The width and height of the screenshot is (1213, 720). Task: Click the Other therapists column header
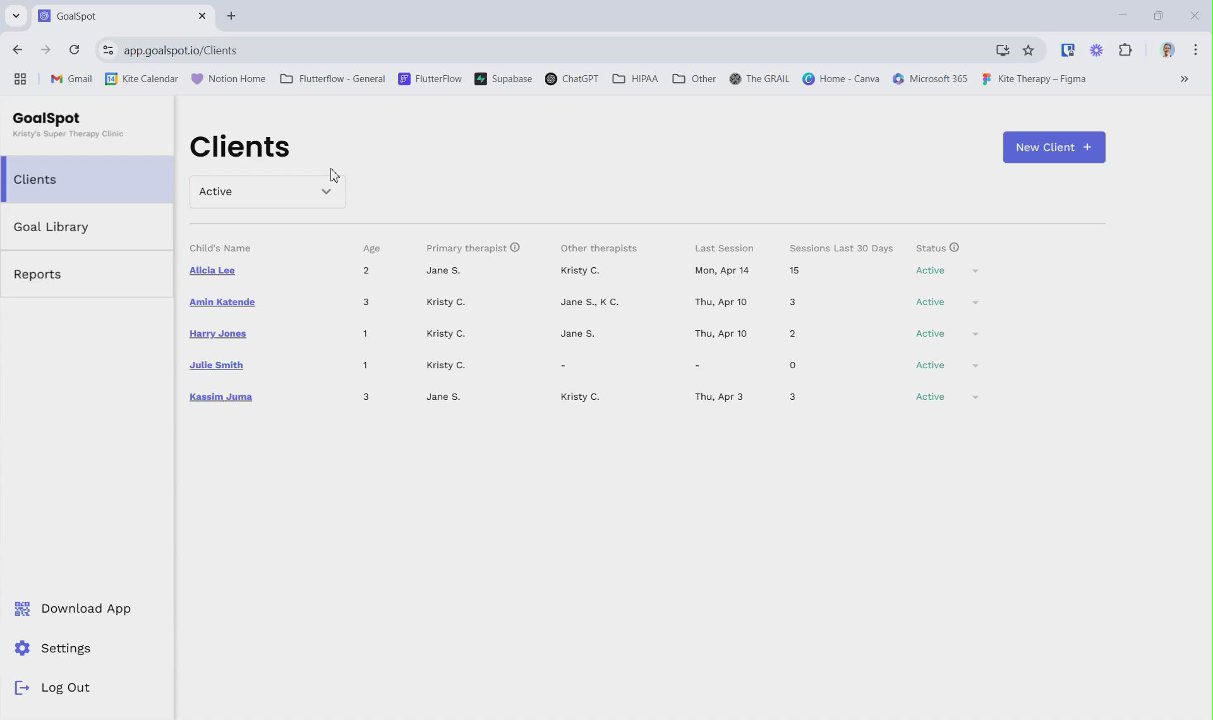[x=599, y=248]
